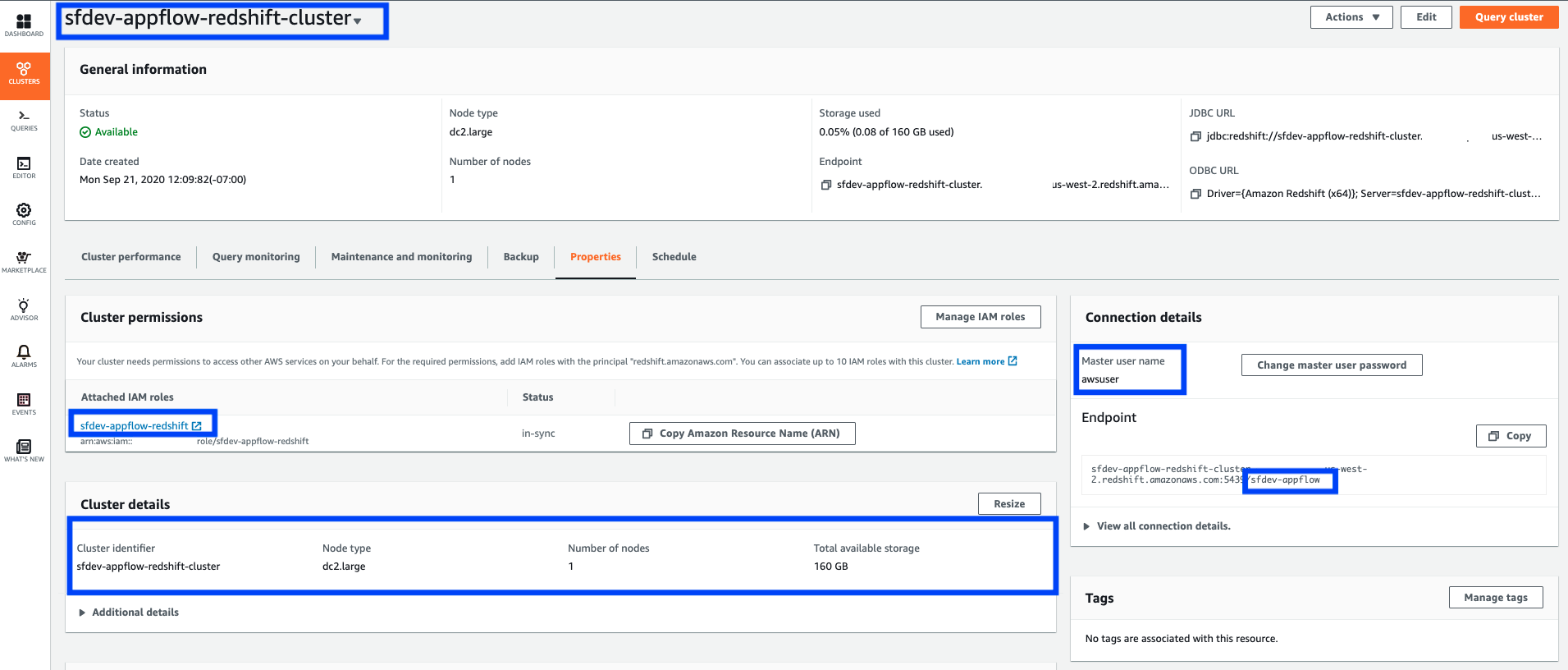The height and width of the screenshot is (670, 1568).
Task: Click the 160 GB total available storage value
Action: 831,567
